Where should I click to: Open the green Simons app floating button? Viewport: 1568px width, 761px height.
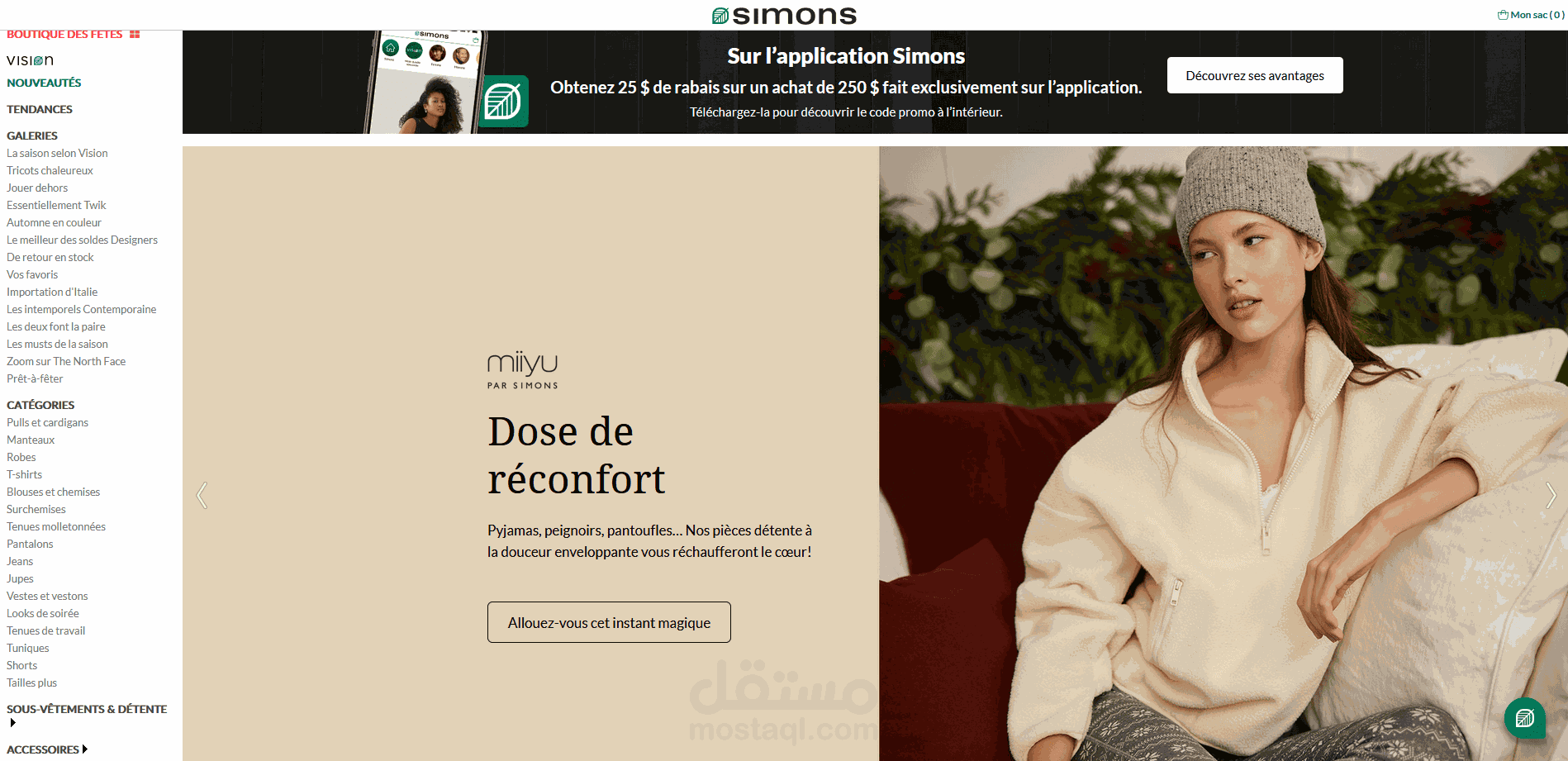pyautogui.click(x=1525, y=718)
